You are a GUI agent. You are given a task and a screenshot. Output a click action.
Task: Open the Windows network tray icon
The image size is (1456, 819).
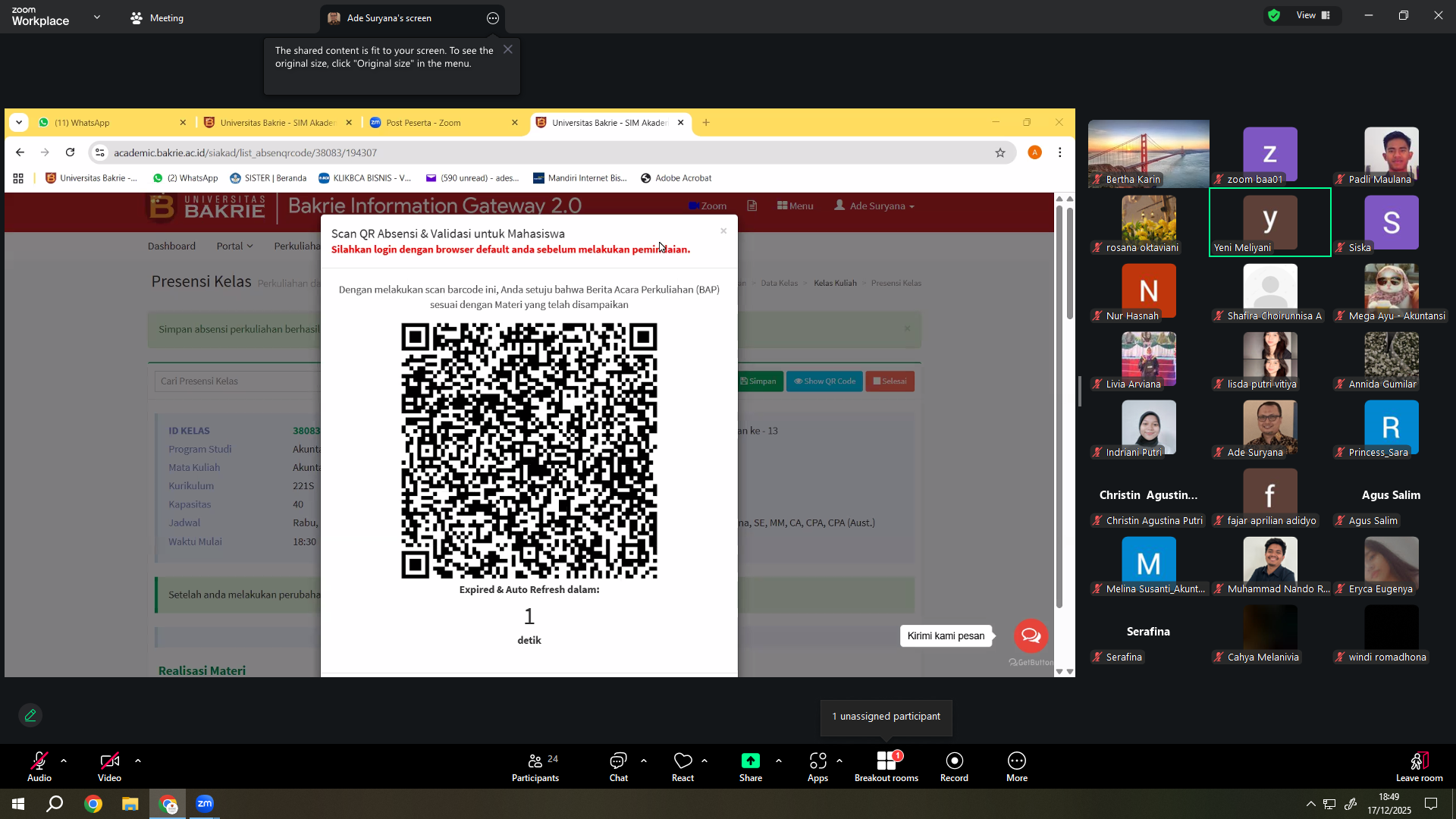[x=1330, y=804]
